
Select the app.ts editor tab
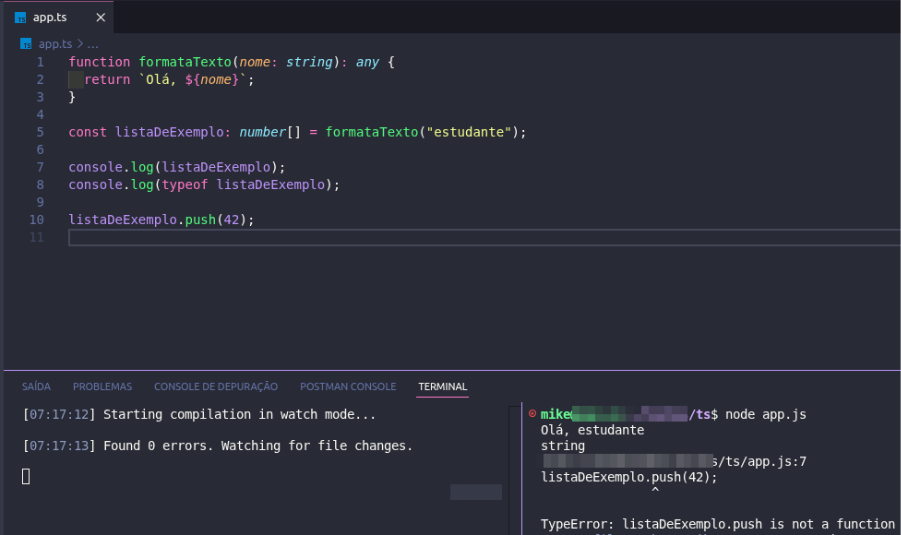[x=59, y=17]
